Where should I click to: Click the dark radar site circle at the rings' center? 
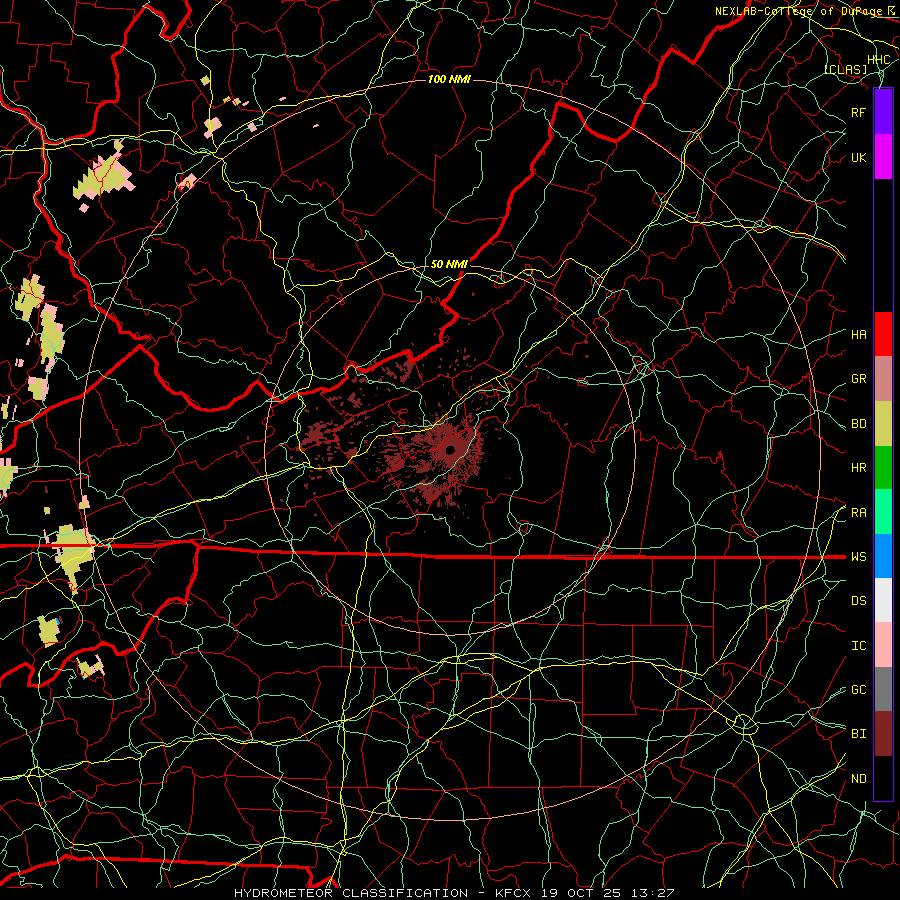450,450
